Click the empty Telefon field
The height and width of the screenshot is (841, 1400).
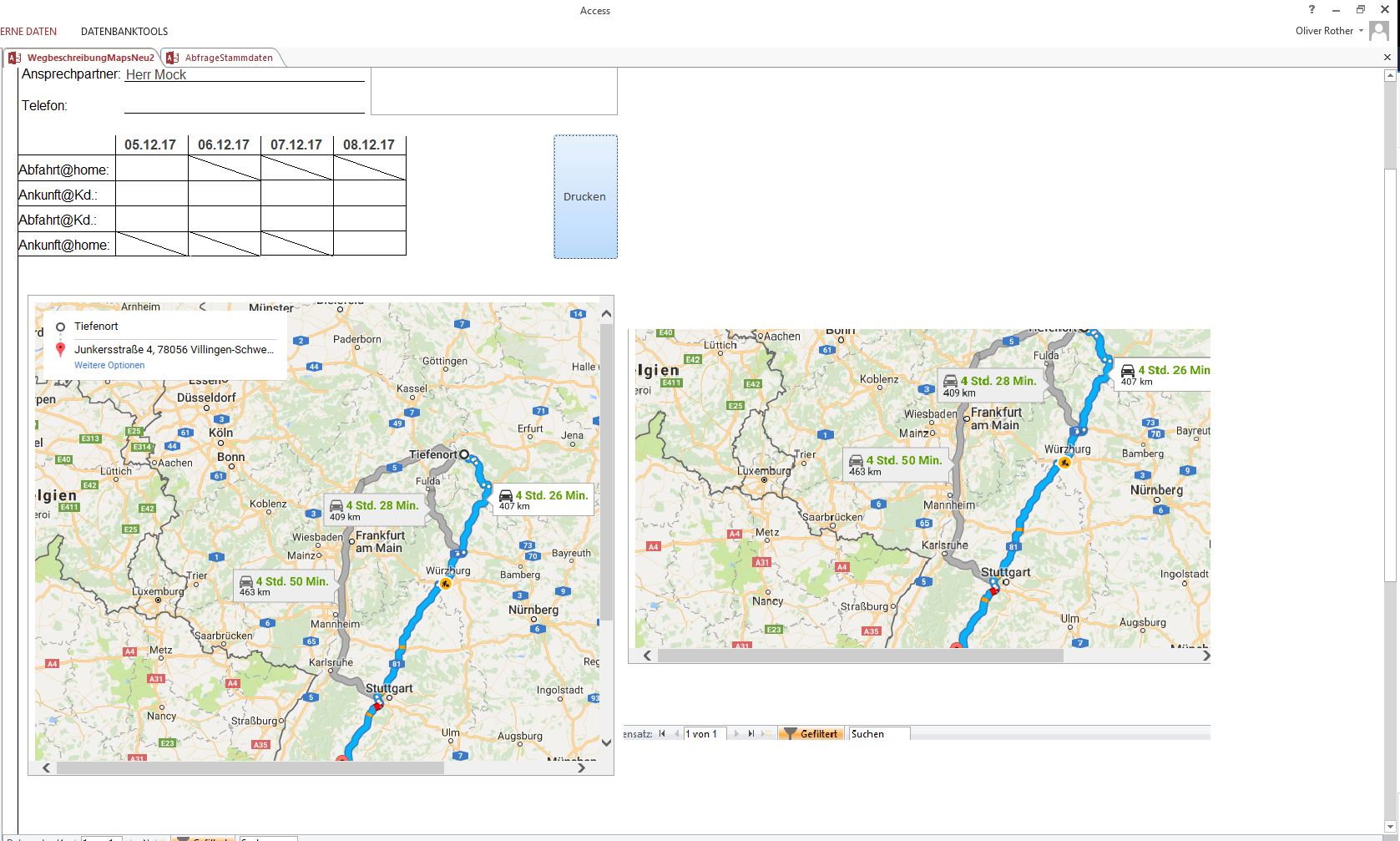pyautogui.click(x=245, y=105)
